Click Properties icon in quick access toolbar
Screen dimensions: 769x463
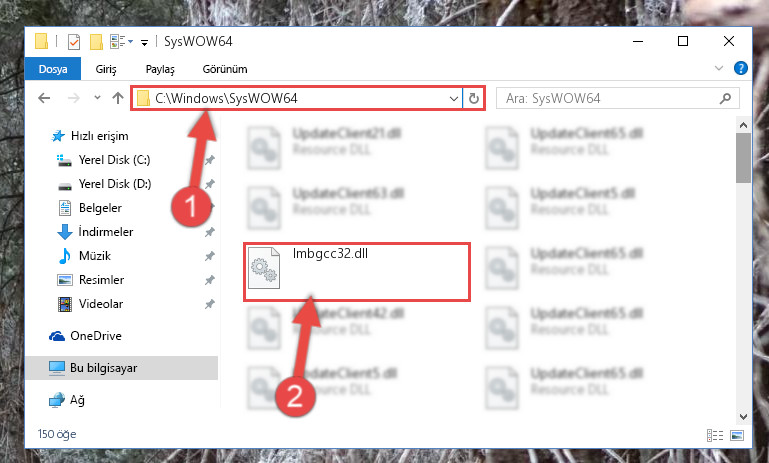(74, 42)
